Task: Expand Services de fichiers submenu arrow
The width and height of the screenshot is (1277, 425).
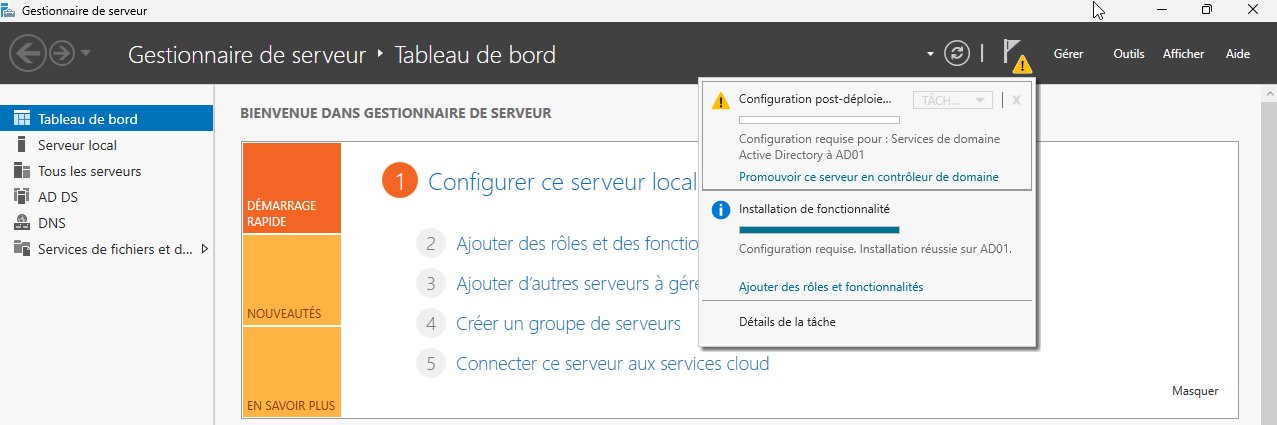Action: point(205,249)
